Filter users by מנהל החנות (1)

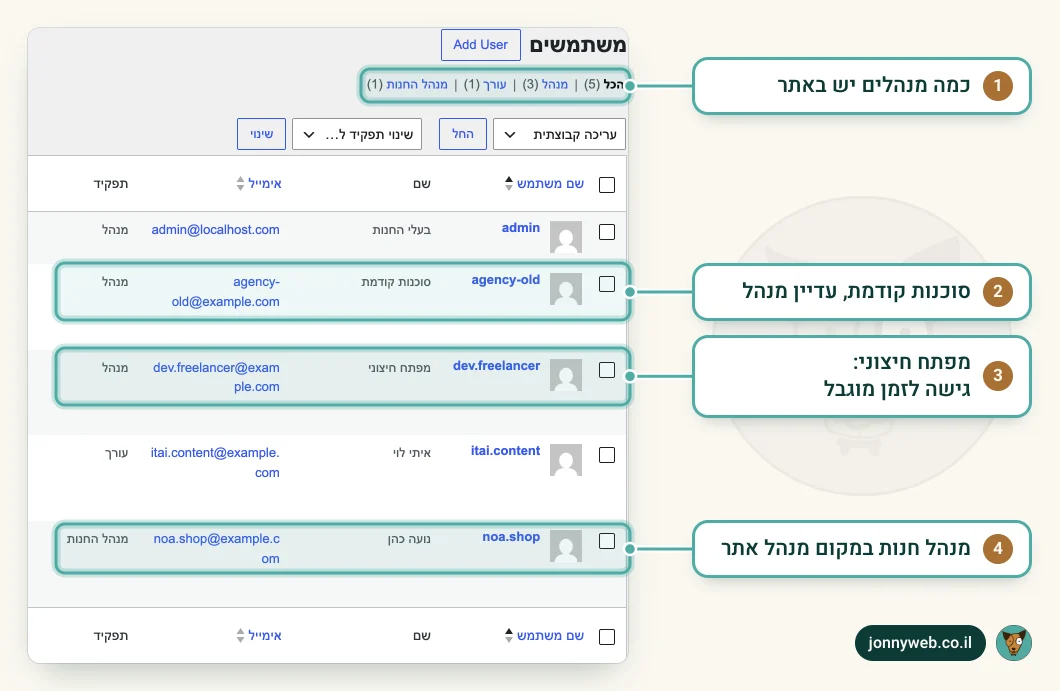point(407,85)
